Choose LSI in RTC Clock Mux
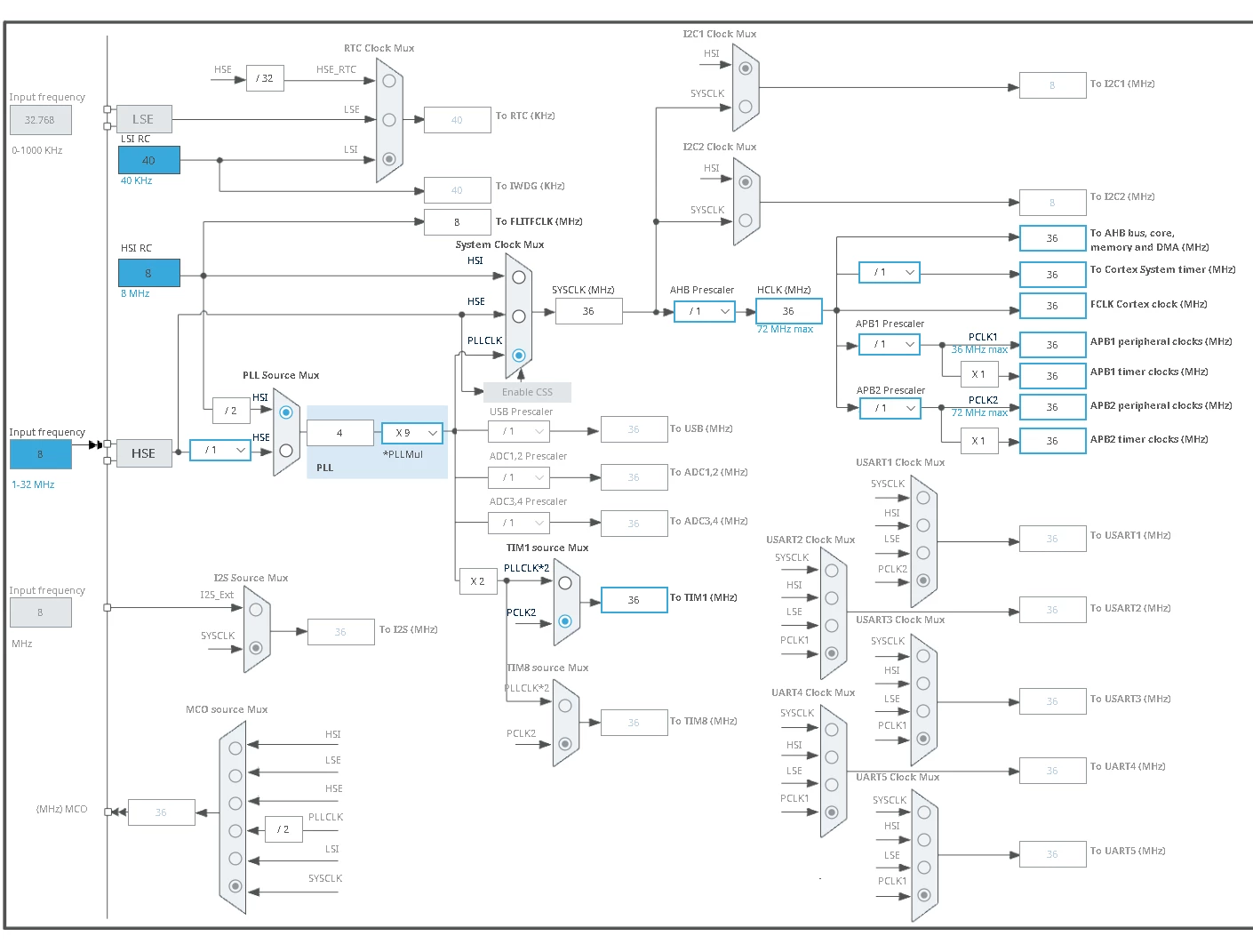This screenshot has height=952, width=1253. click(389, 159)
